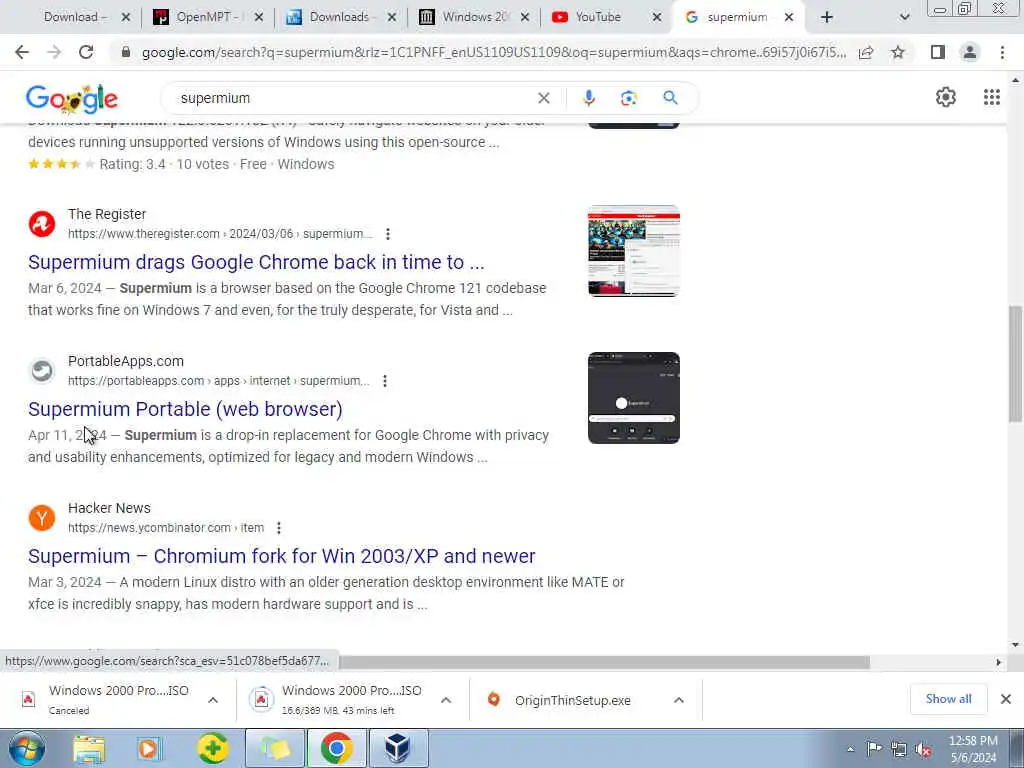Click the forward navigation arrow
The width and height of the screenshot is (1024, 768).
(54, 52)
